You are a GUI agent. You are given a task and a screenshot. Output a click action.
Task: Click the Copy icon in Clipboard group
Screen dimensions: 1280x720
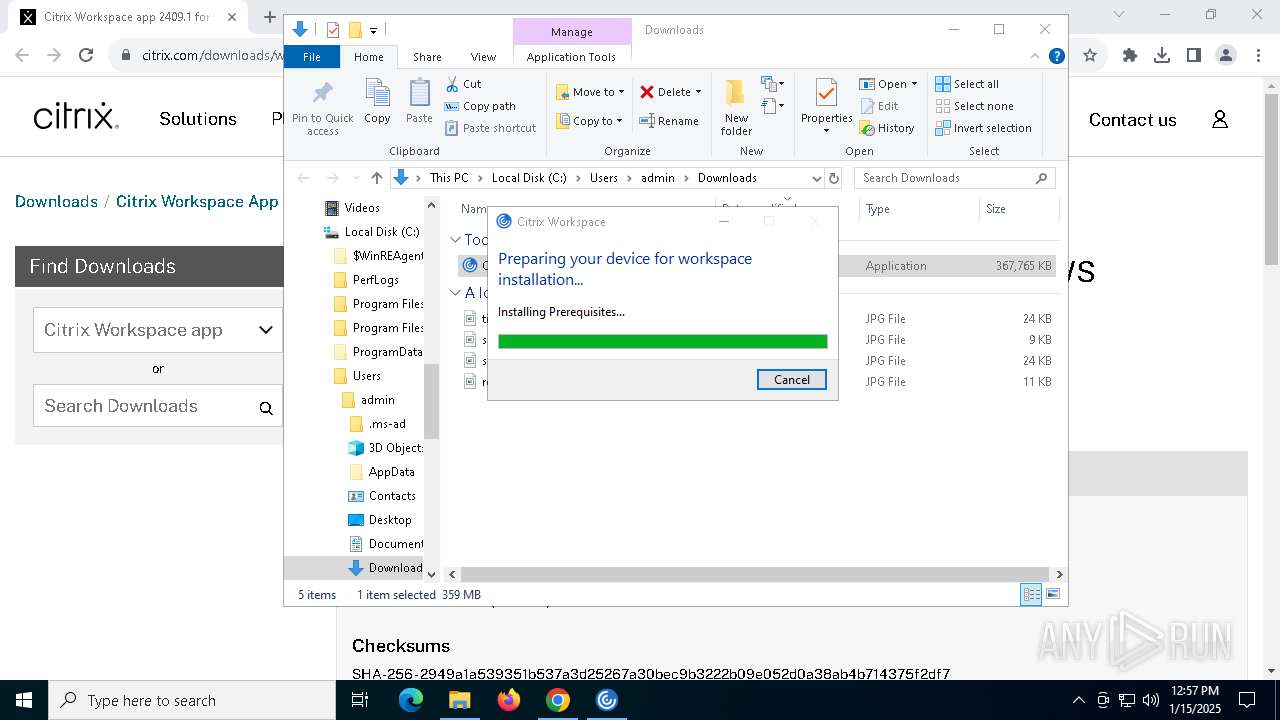point(377,93)
